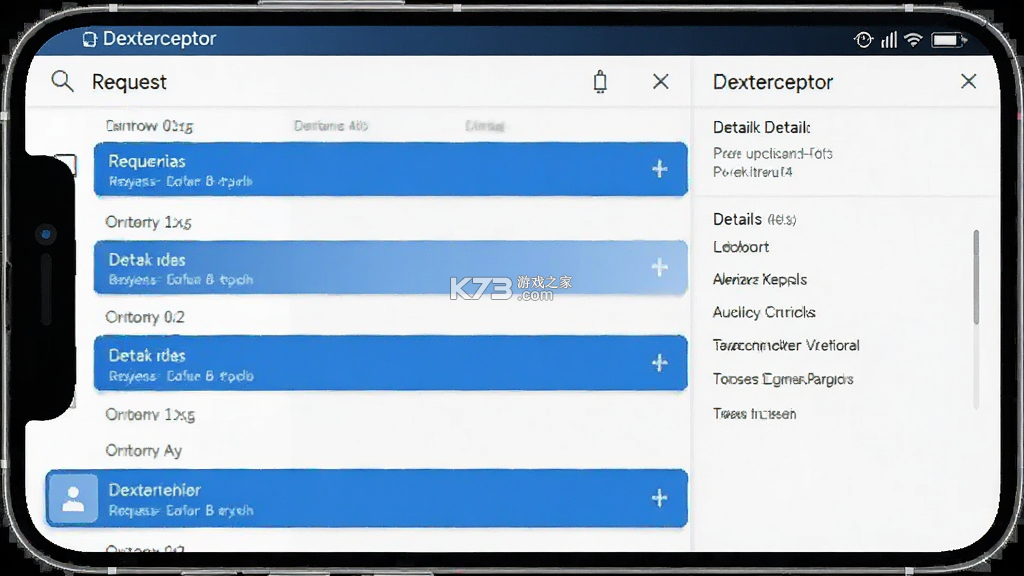Click the clock icon in status bar

863,40
